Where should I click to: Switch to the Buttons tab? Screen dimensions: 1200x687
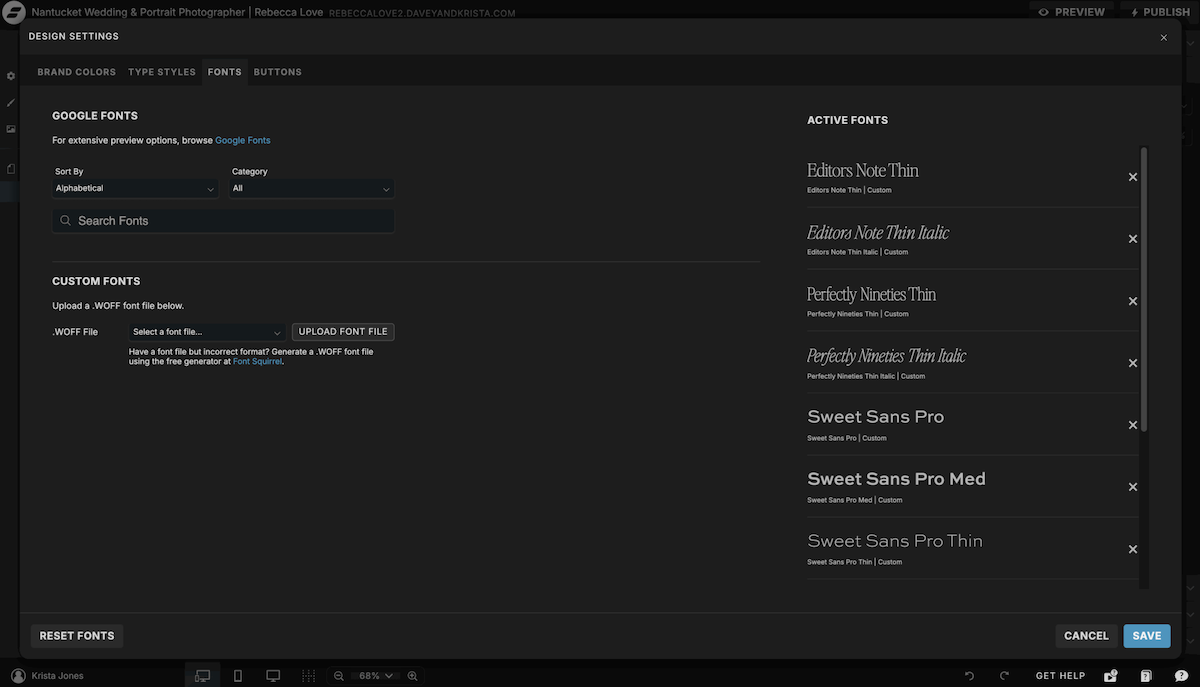tap(278, 72)
